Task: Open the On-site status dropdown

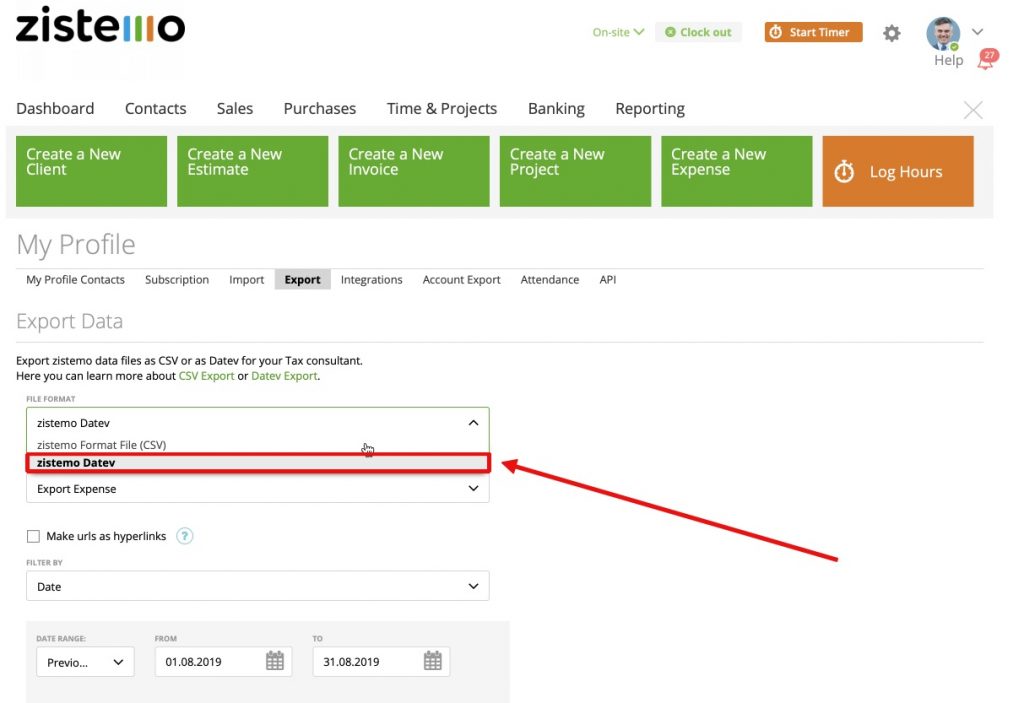Action: click(617, 32)
